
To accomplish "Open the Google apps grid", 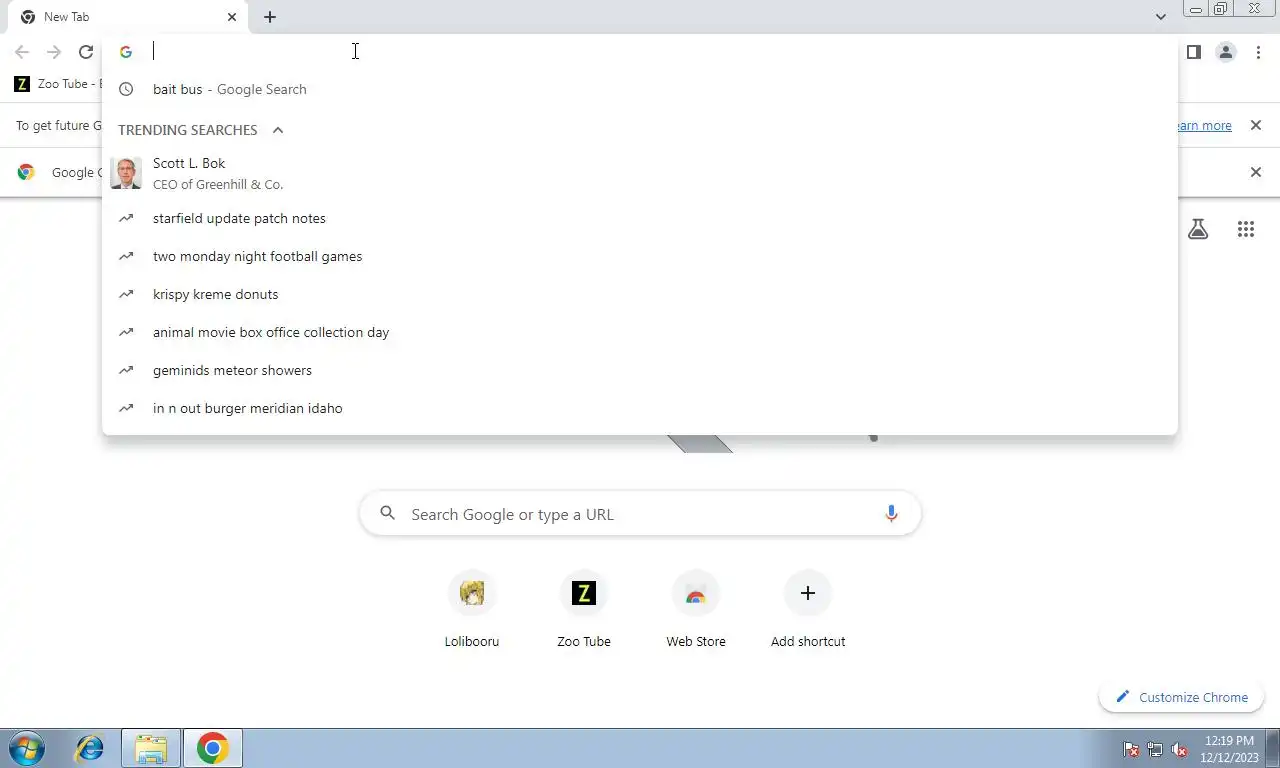I will [1245, 229].
